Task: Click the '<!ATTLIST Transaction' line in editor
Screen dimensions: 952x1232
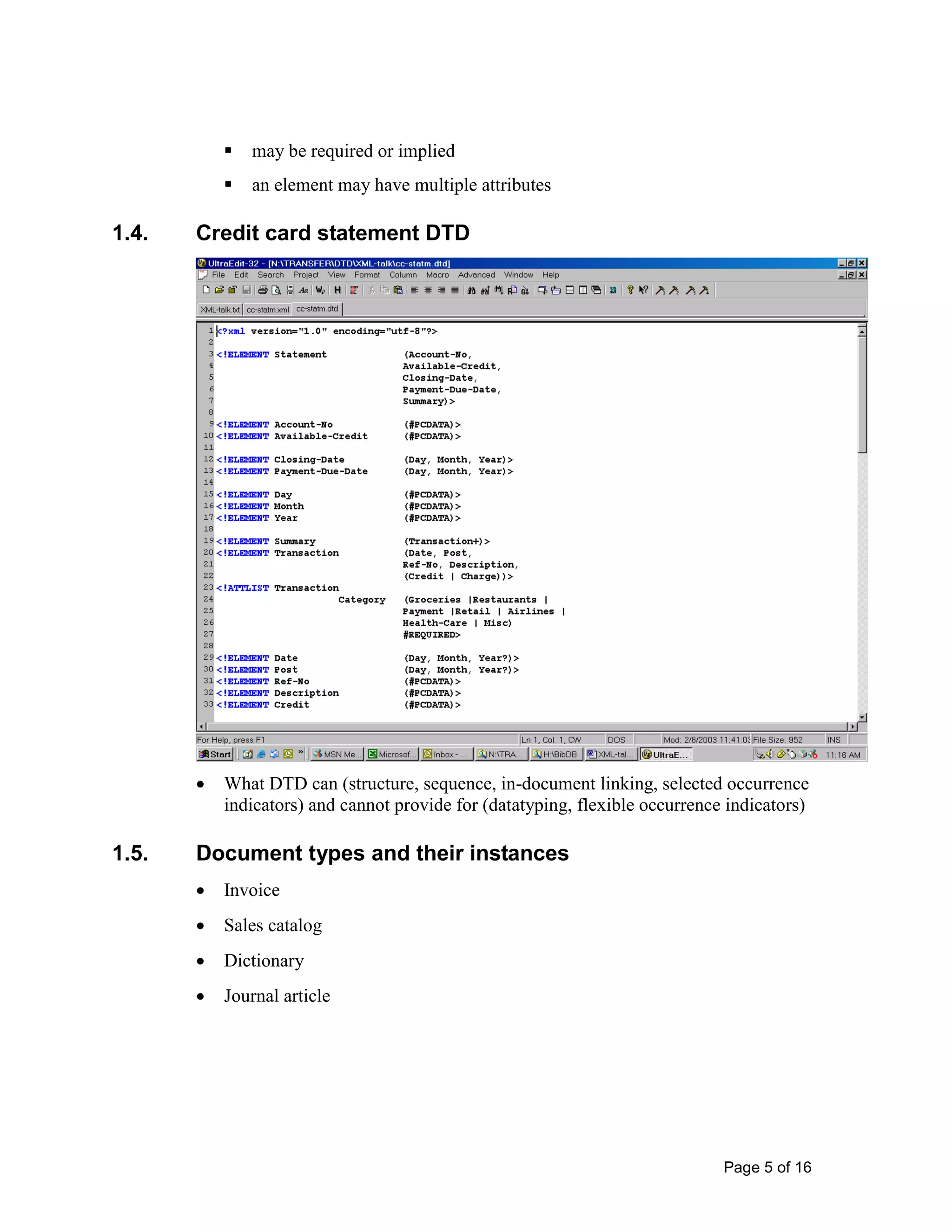Action: [x=278, y=588]
